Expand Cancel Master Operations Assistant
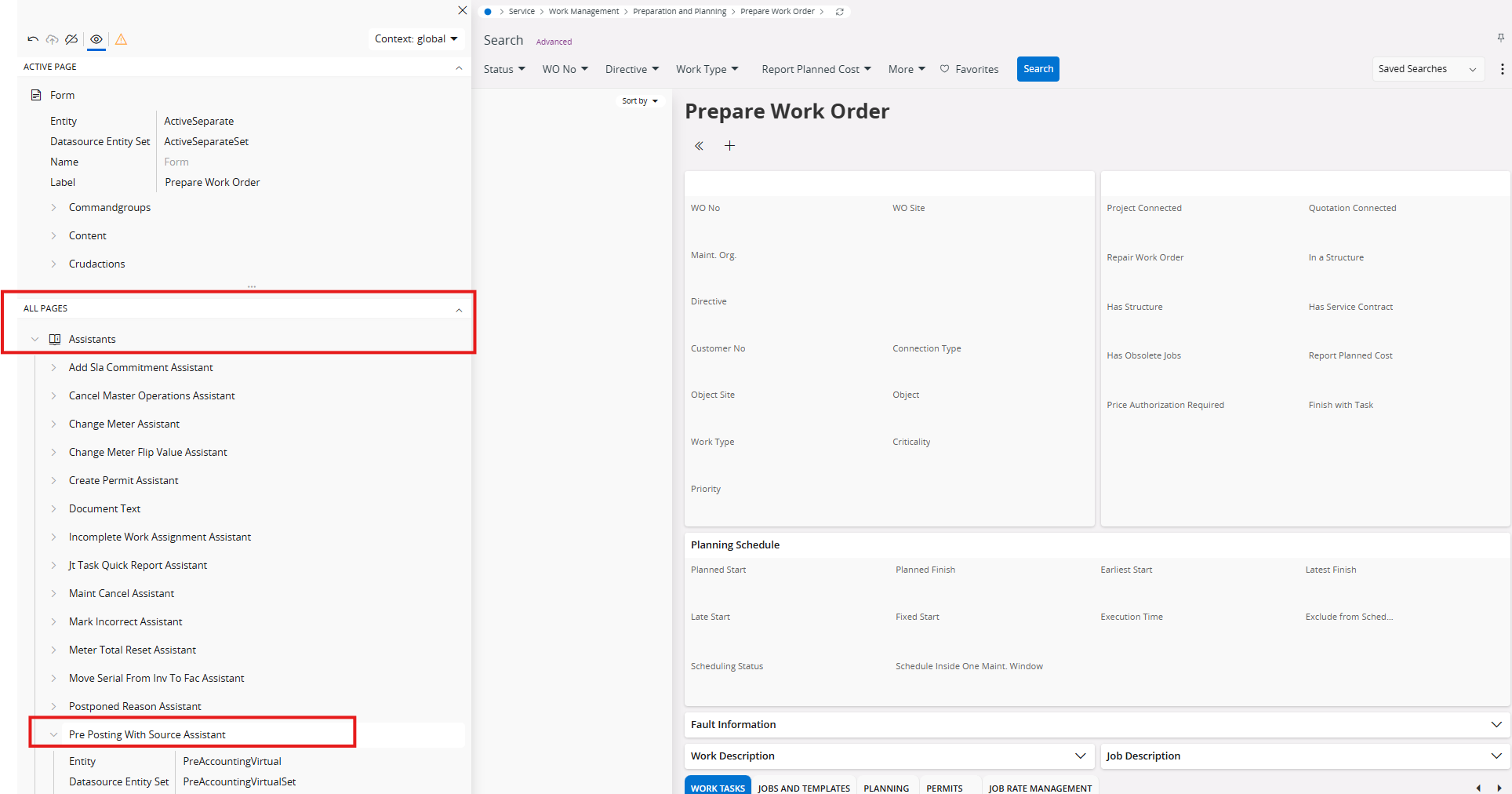 click(53, 396)
